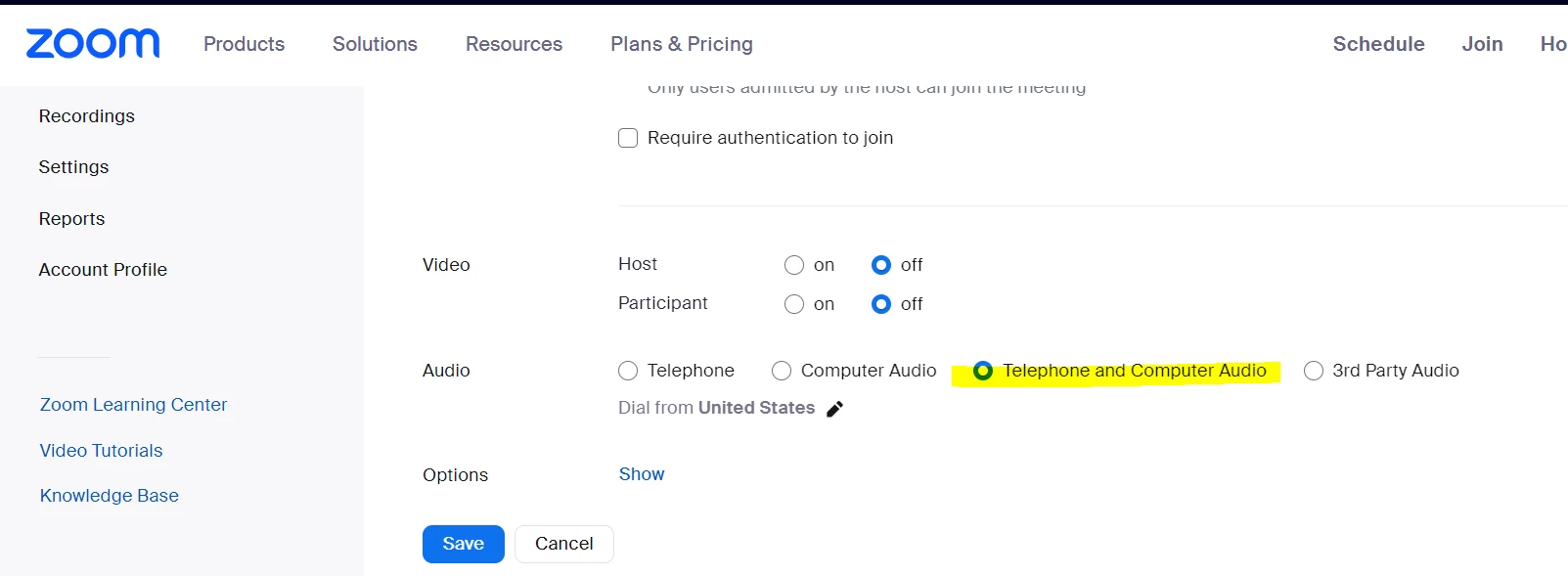Select Participant video off option
This screenshot has height=576, width=1568.
[881, 304]
